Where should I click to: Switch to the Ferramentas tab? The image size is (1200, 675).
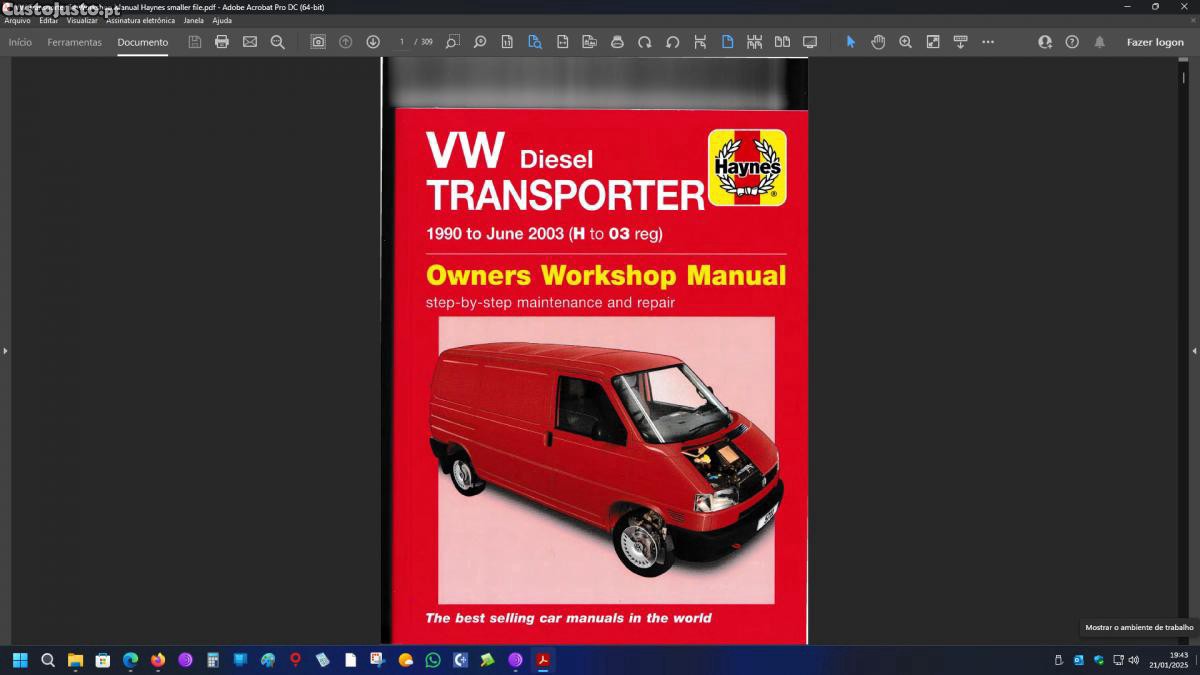[x=75, y=42]
